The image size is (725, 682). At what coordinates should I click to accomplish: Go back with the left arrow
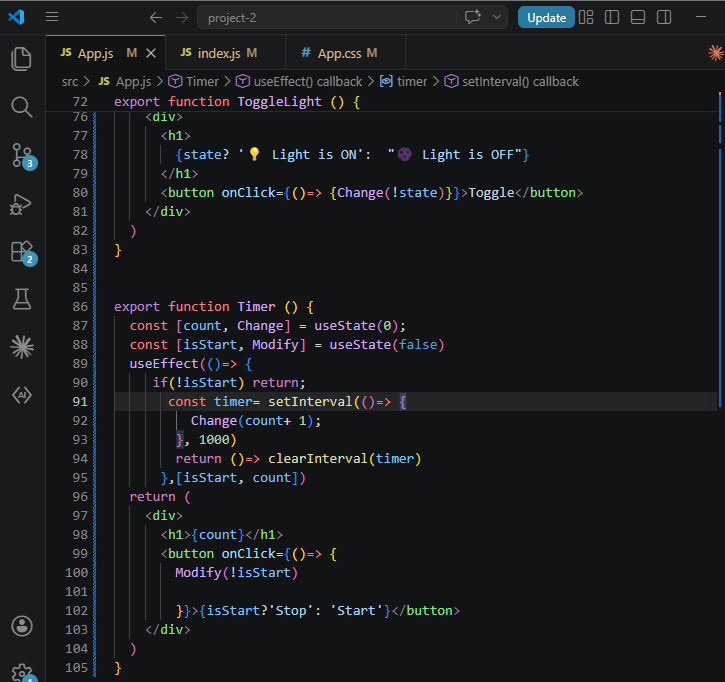(156, 18)
